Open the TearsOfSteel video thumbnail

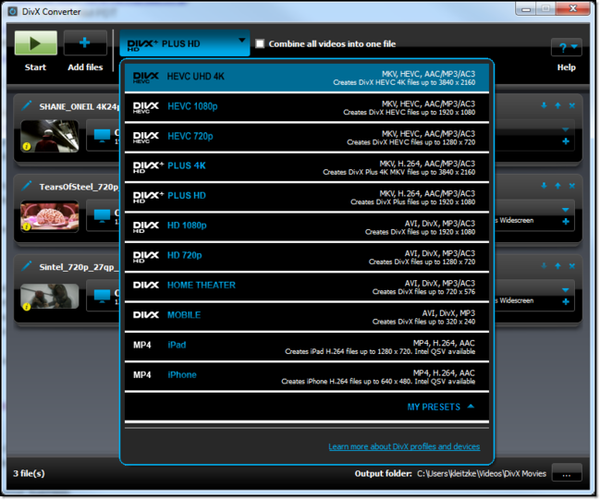[50, 217]
